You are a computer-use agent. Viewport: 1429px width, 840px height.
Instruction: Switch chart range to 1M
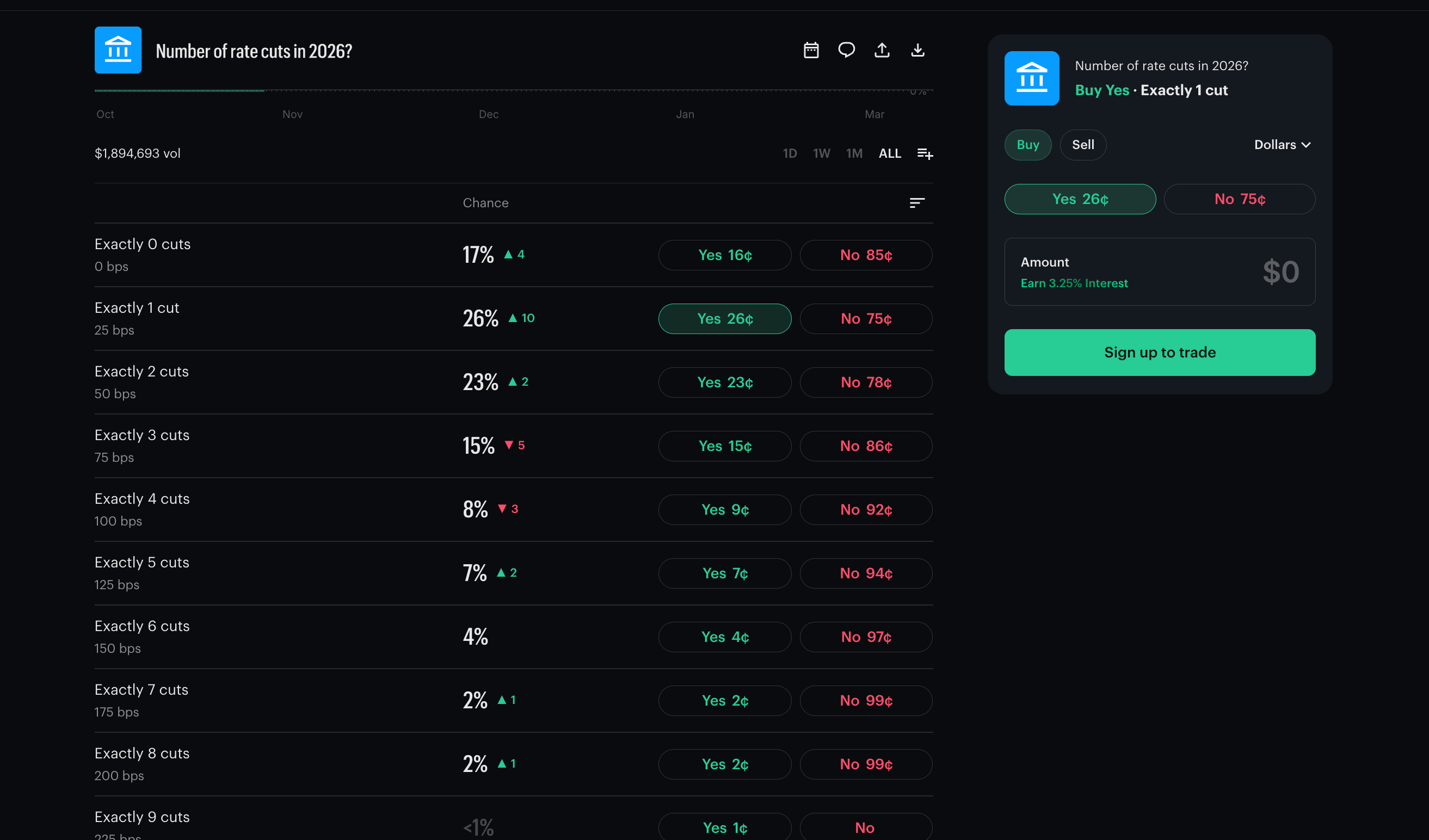point(854,153)
